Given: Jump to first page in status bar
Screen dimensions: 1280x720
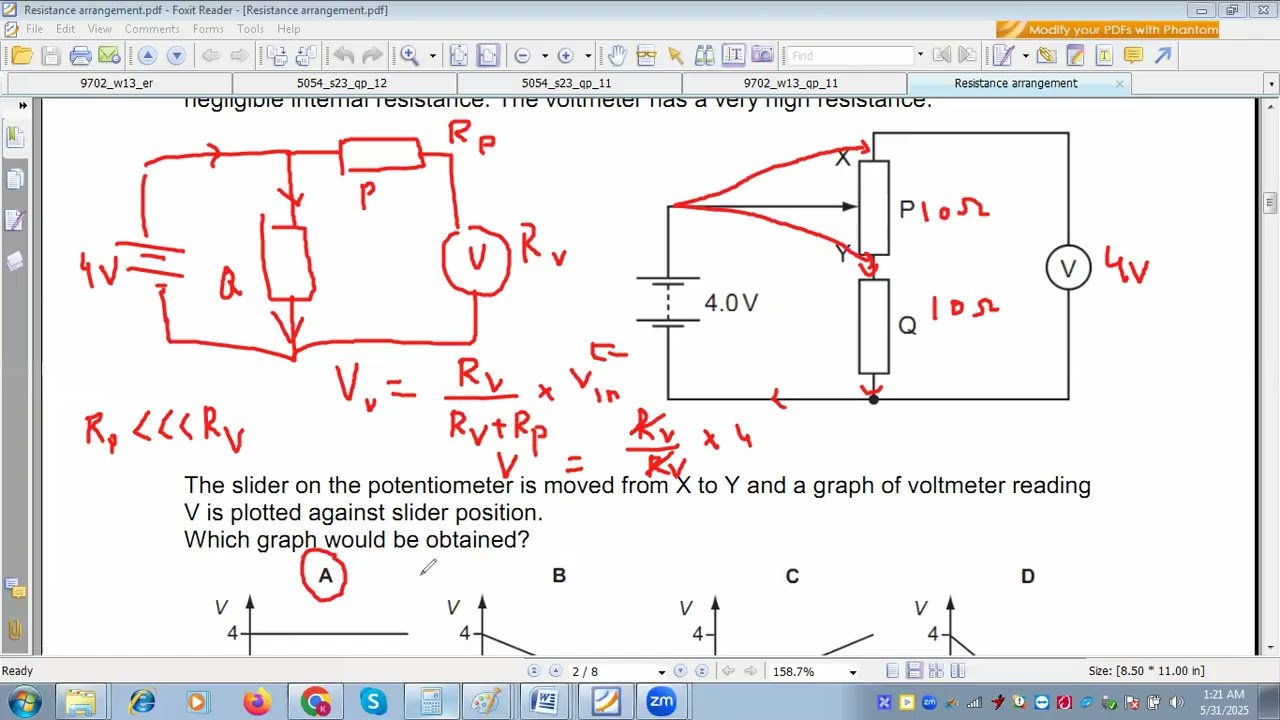Looking at the screenshot, I should (x=534, y=671).
